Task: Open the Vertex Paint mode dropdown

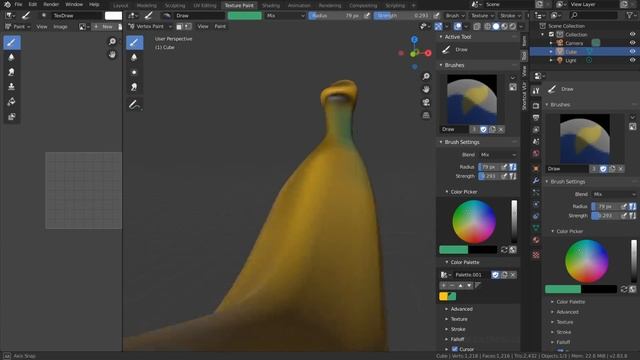Action: 150,26
